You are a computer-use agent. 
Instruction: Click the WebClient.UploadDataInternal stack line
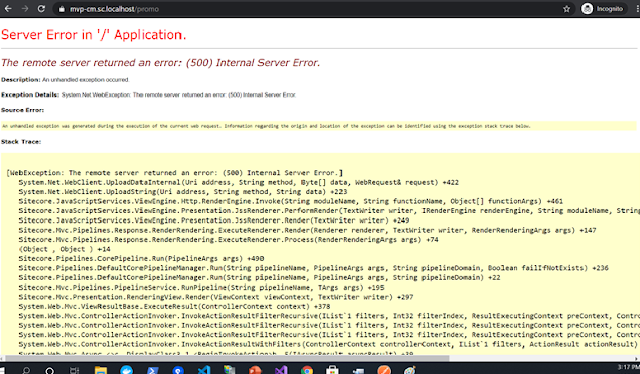pyautogui.click(x=238, y=183)
